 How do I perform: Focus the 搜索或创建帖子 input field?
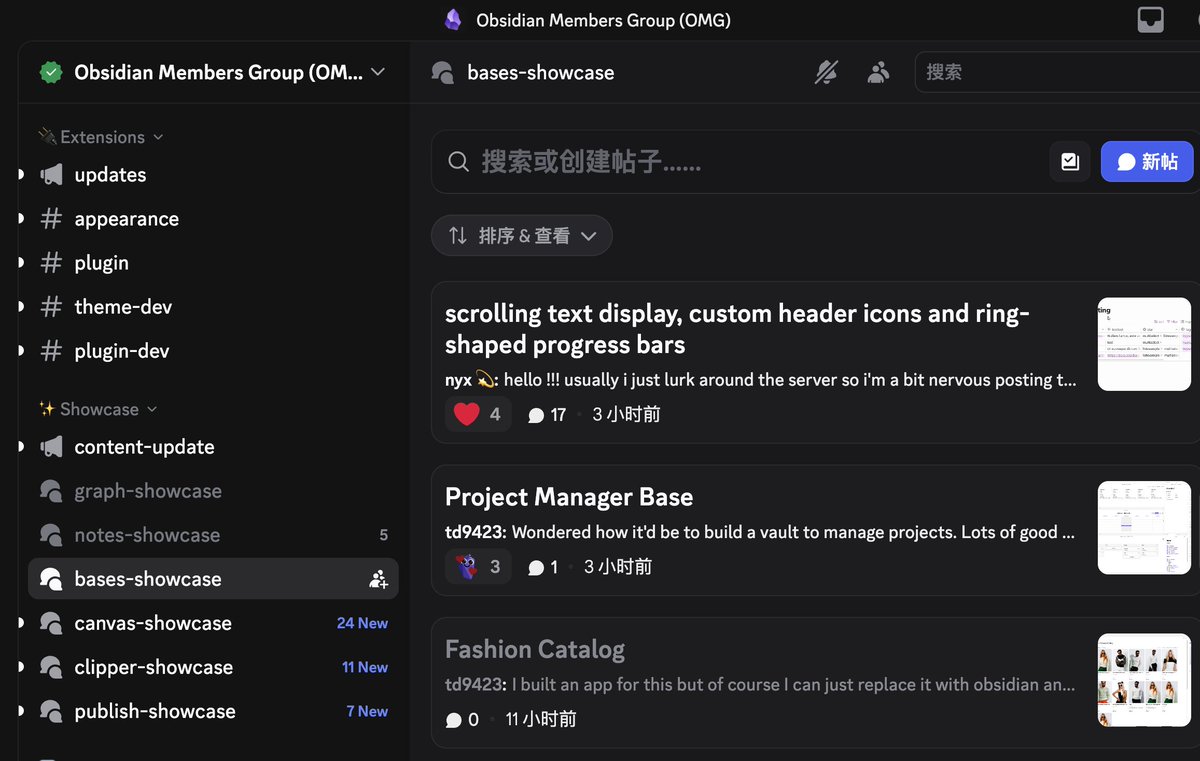pos(740,162)
